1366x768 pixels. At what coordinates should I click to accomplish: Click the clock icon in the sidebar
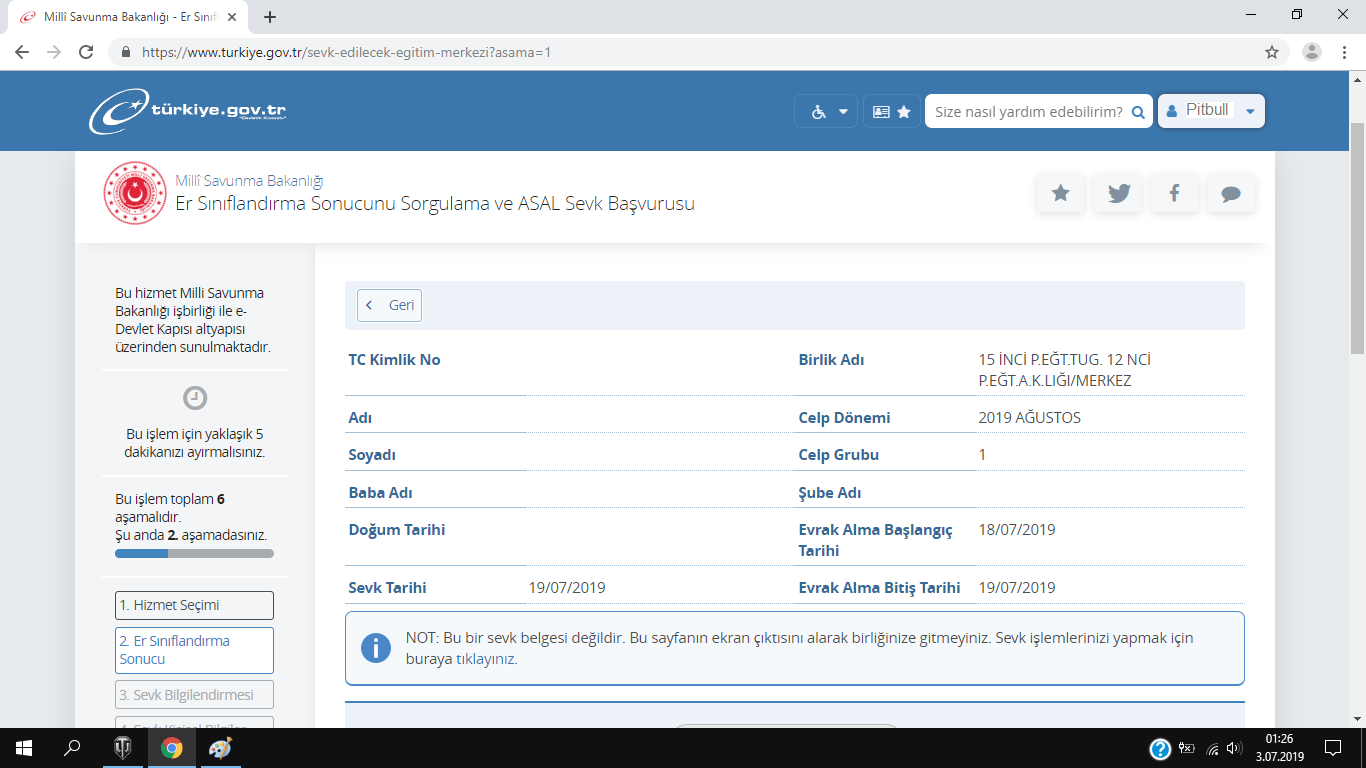(195, 398)
